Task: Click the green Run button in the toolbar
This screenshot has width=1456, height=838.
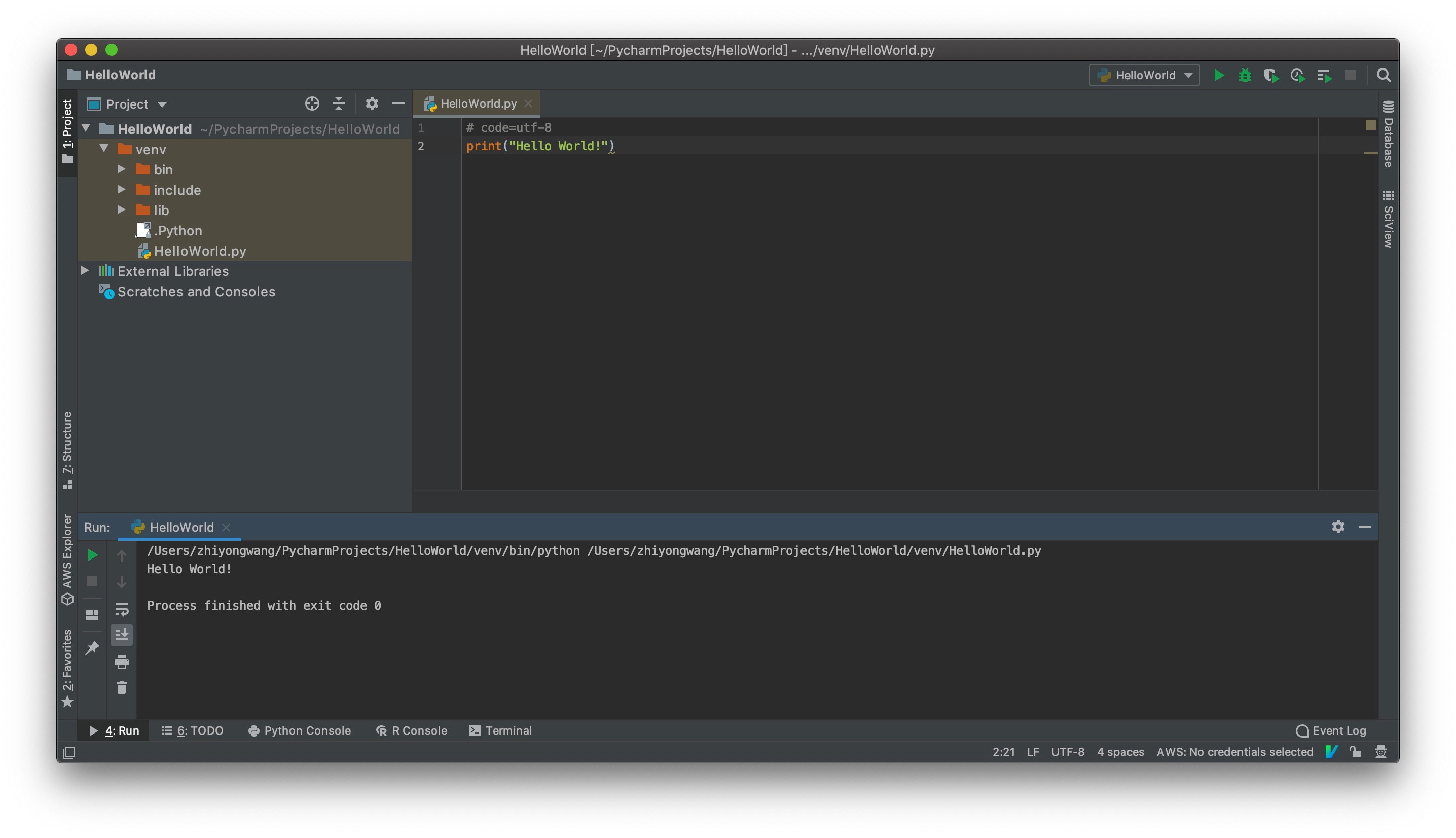Action: [1219, 76]
